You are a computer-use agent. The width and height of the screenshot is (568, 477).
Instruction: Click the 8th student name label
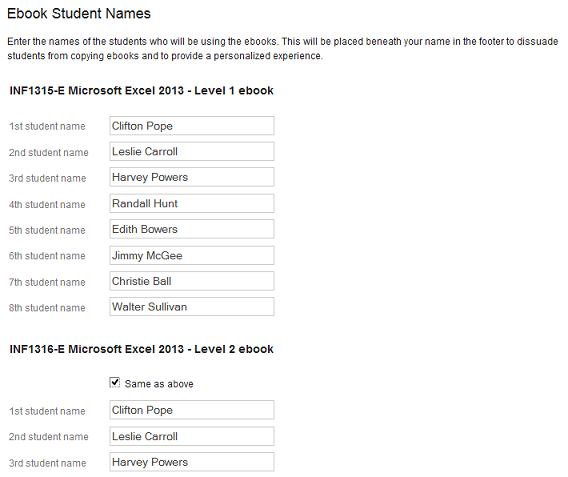point(47,308)
